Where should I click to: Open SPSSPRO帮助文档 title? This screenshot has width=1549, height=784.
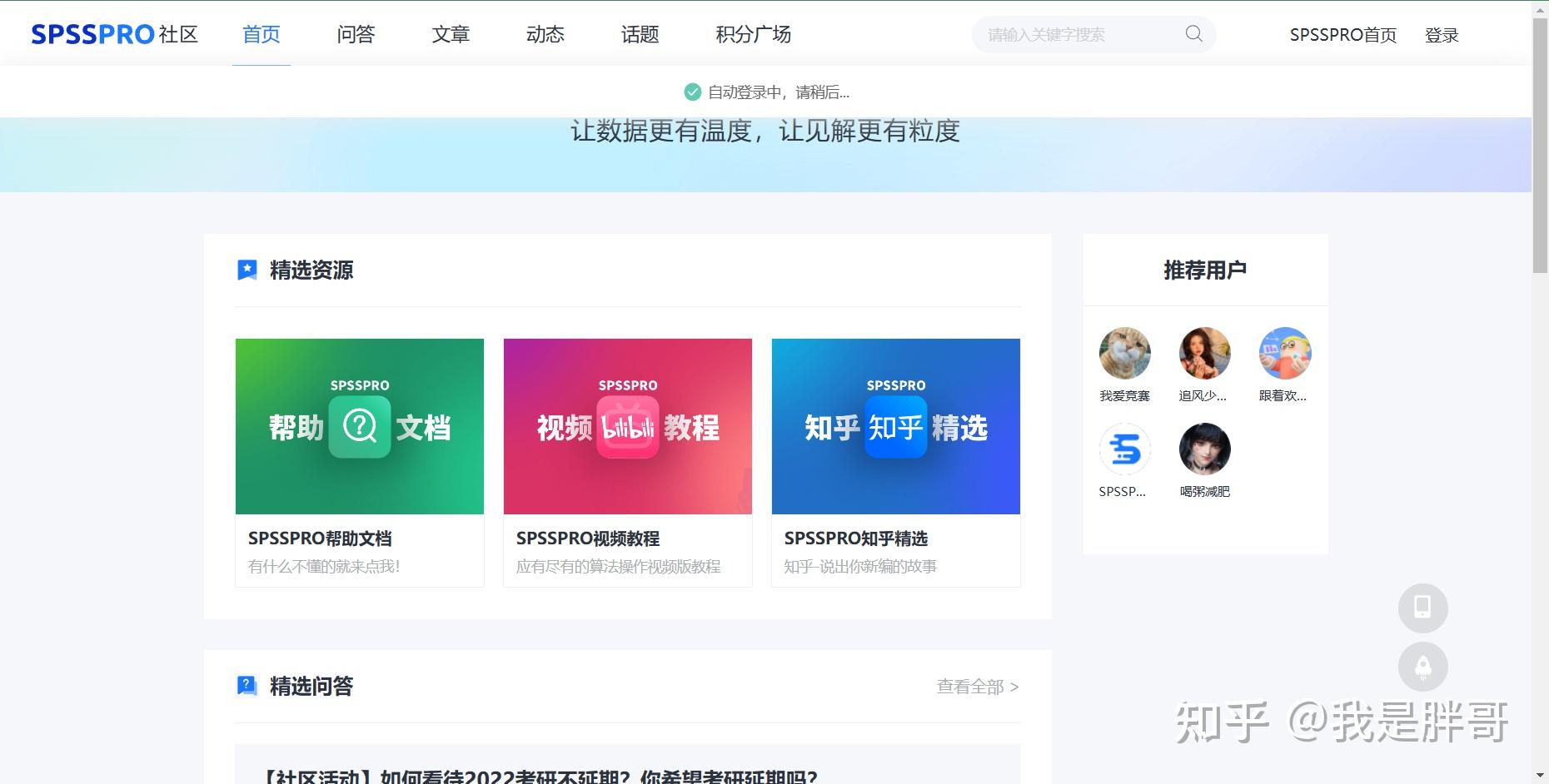tap(320, 538)
